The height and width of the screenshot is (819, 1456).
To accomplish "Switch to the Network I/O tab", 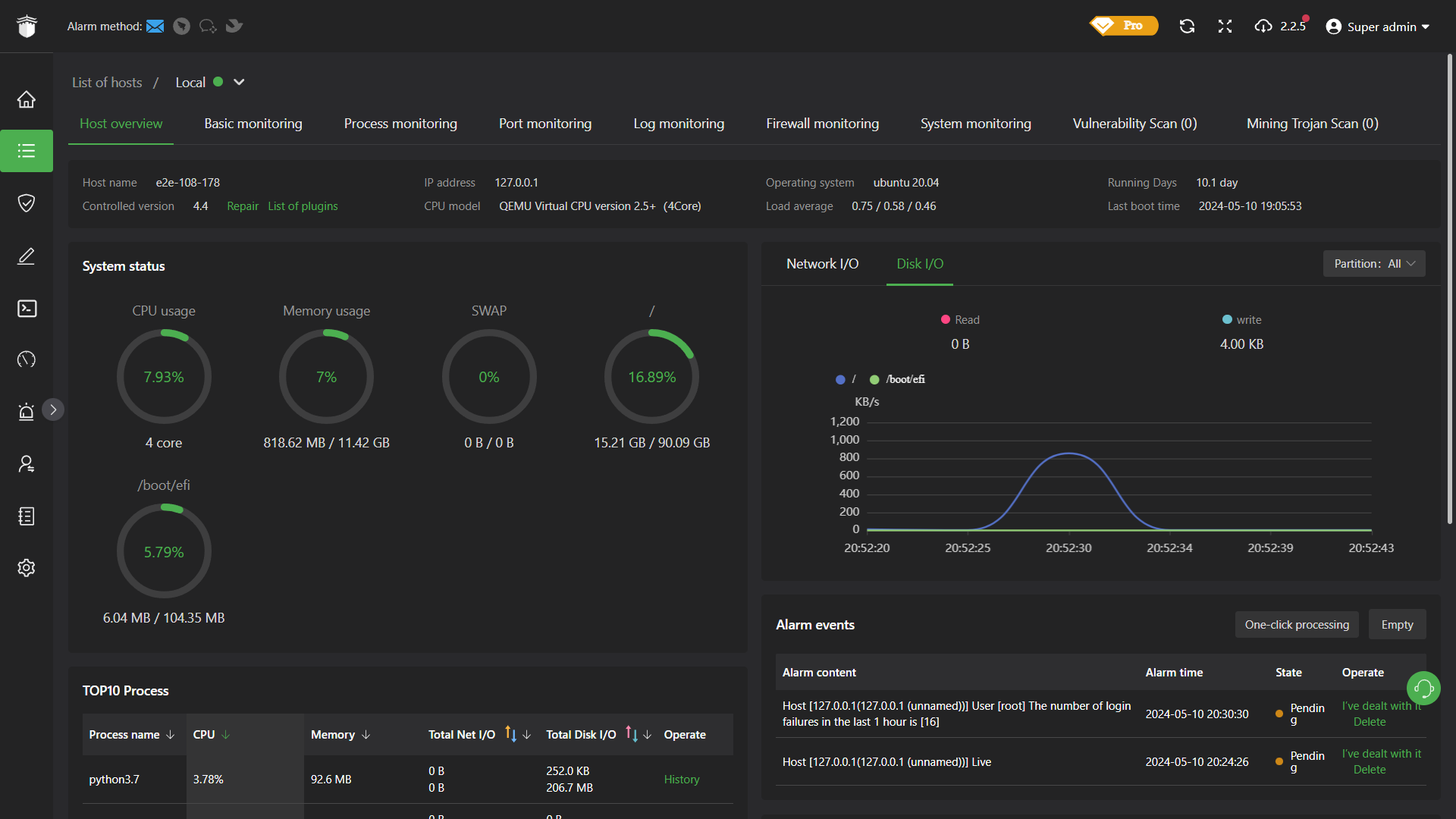I will (822, 264).
